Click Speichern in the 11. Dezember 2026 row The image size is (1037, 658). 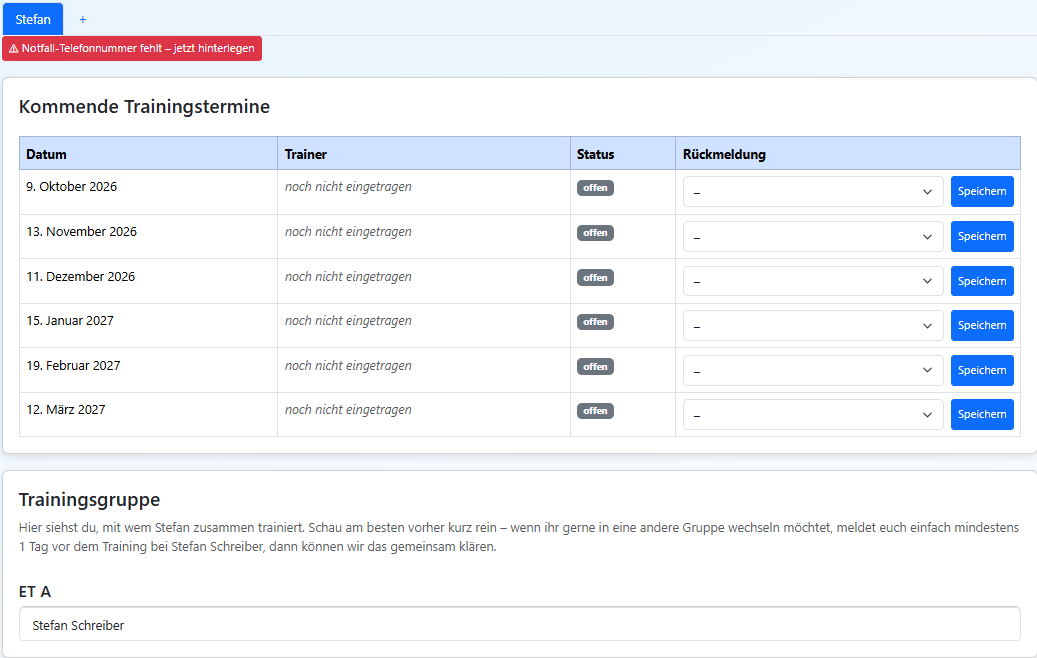982,281
